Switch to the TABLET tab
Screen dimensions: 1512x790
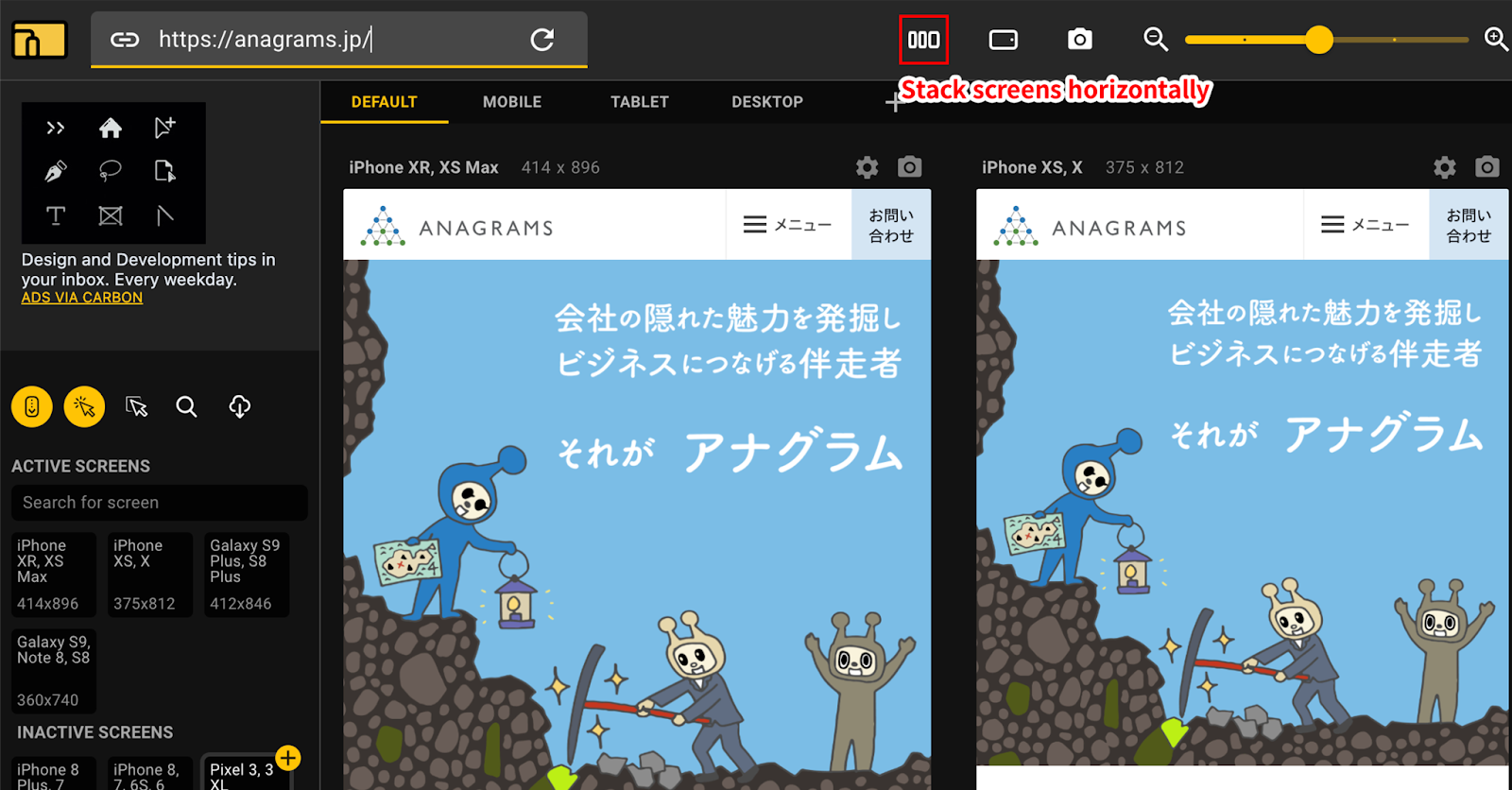tap(639, 102)
